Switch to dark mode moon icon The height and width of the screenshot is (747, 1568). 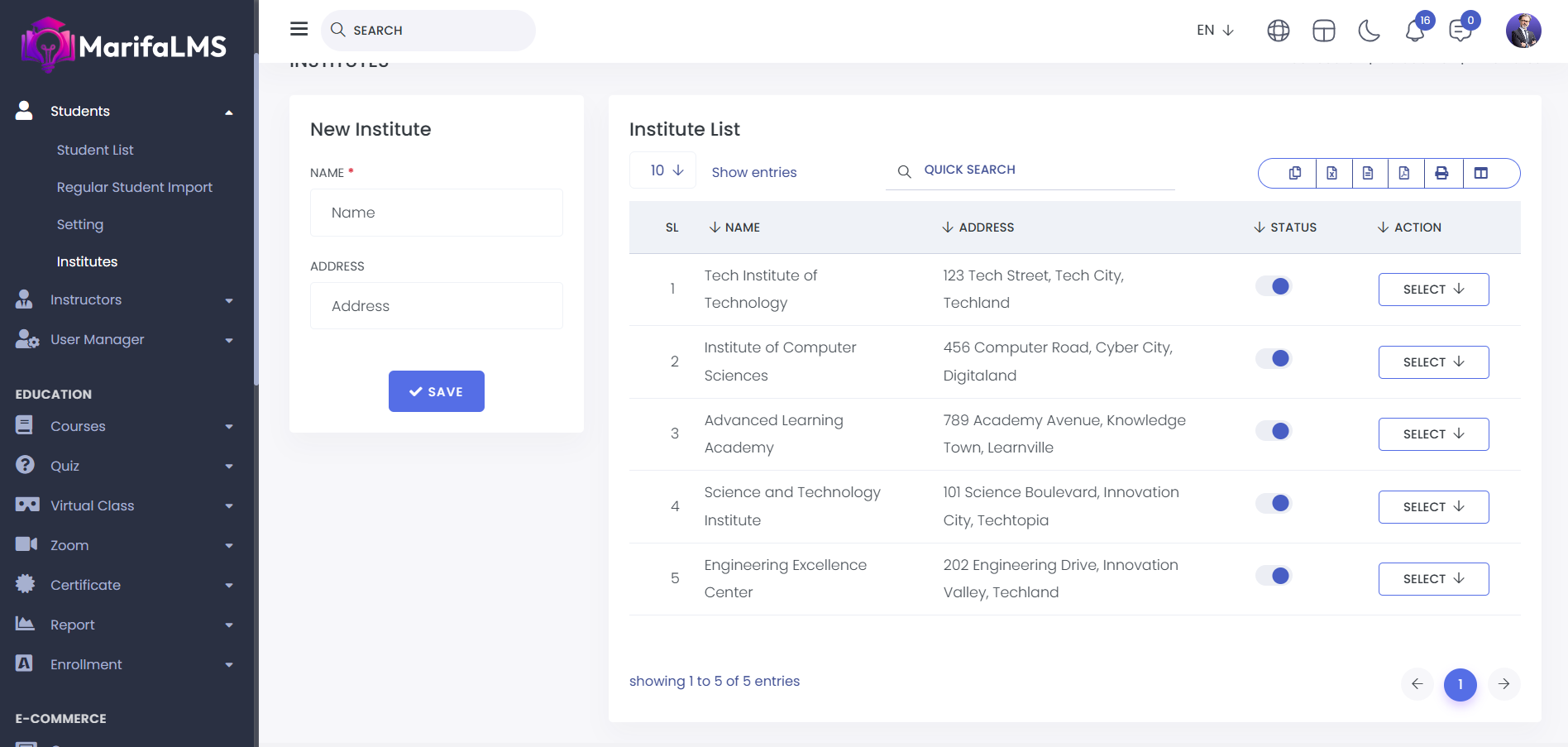(1369, 31)
